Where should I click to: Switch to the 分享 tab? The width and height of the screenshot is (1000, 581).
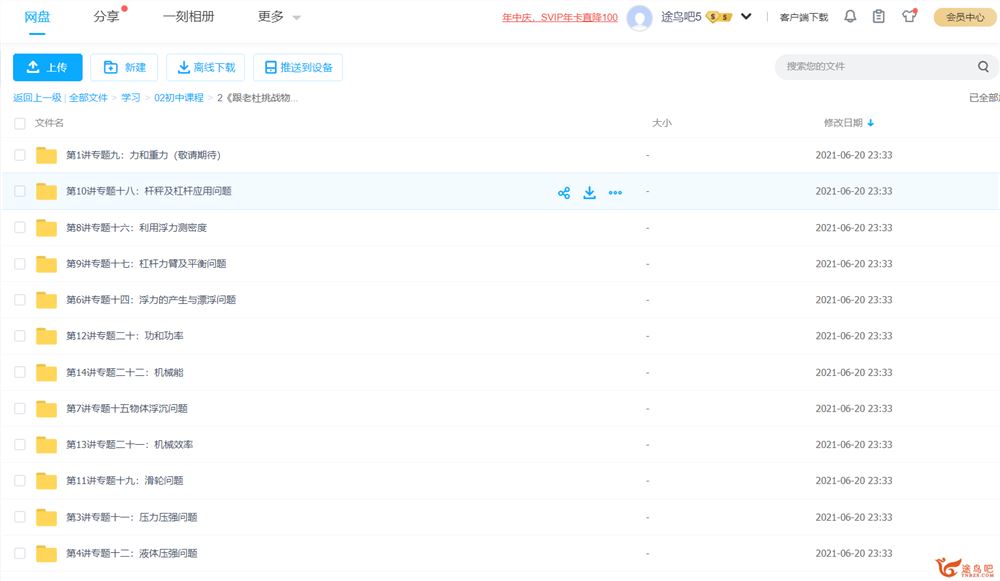(106, 17)
